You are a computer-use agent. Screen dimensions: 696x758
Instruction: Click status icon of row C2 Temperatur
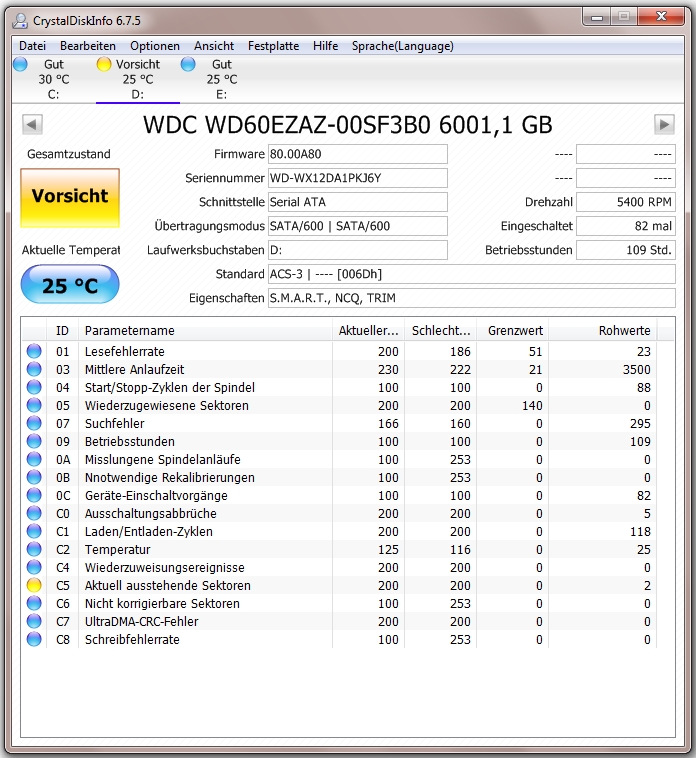point(34,549)
